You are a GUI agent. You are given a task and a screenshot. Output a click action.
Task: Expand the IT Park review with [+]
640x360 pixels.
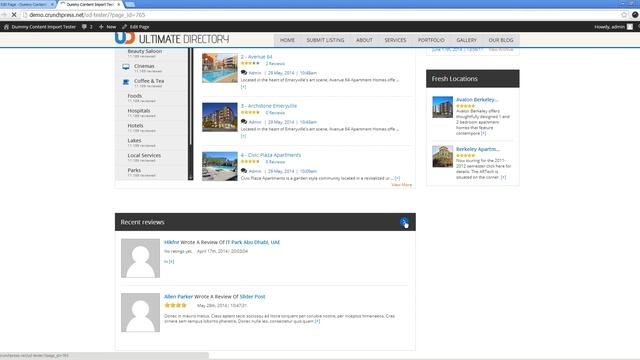171,262
